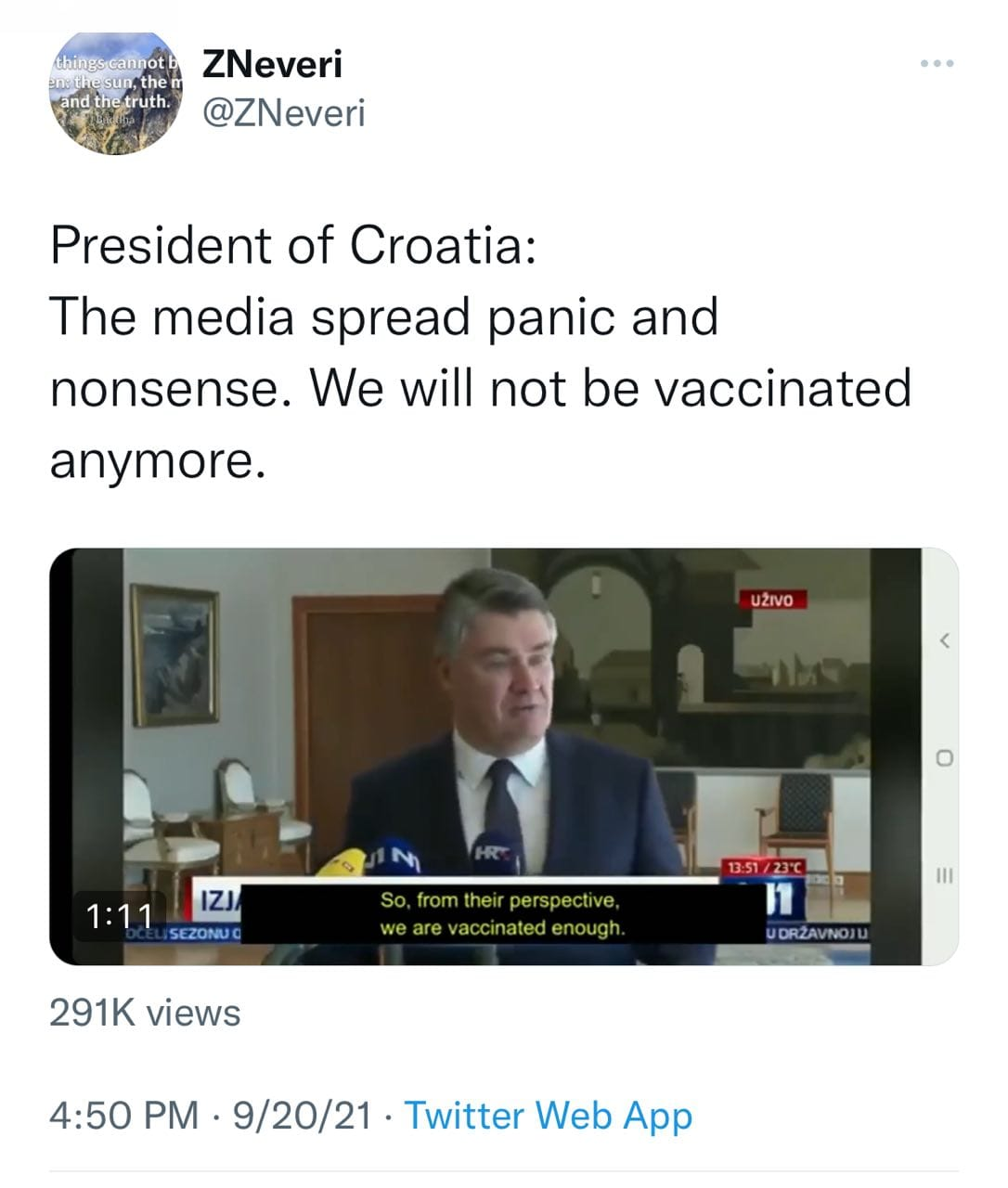Play the embedded Croatian president video

503,756
